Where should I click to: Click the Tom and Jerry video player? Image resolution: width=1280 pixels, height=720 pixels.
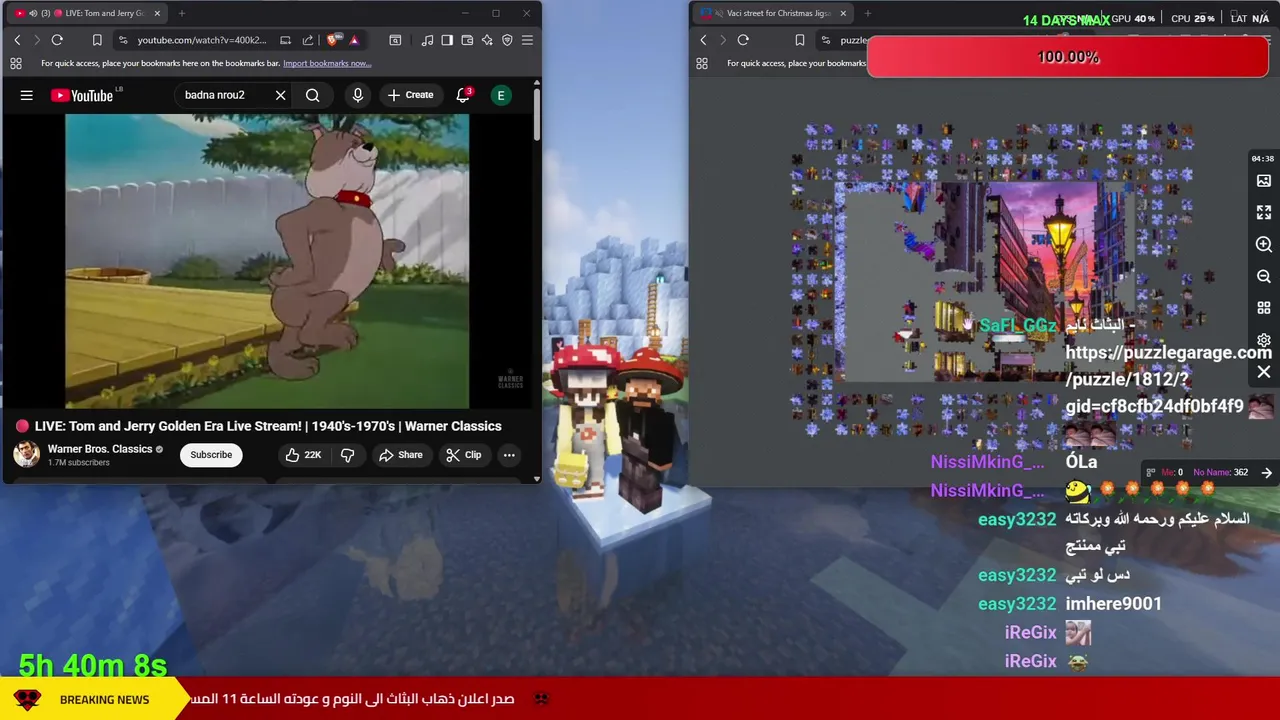coord(267,261)
